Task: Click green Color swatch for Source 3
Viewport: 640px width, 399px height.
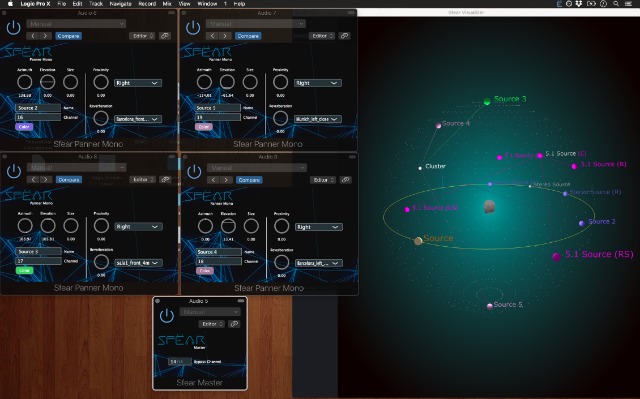Action: 24,270
